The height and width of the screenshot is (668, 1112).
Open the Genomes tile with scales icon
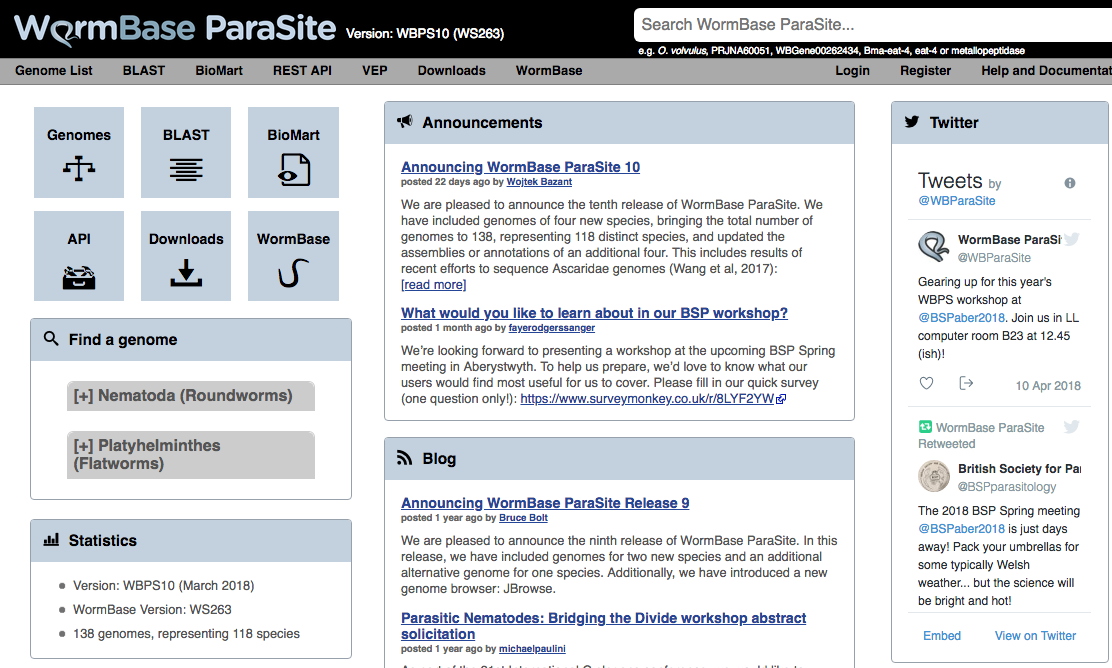tap(79, 152)
